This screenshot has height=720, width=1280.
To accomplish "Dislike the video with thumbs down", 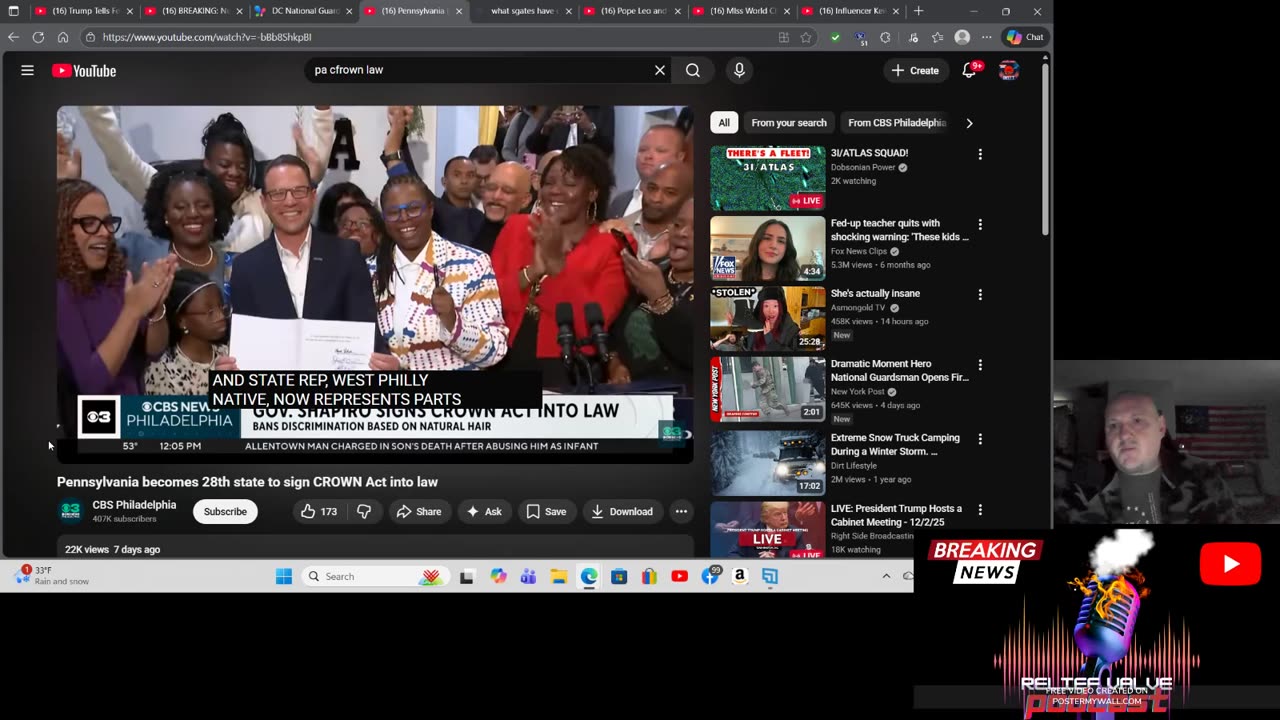I will (x=364, y=511).
